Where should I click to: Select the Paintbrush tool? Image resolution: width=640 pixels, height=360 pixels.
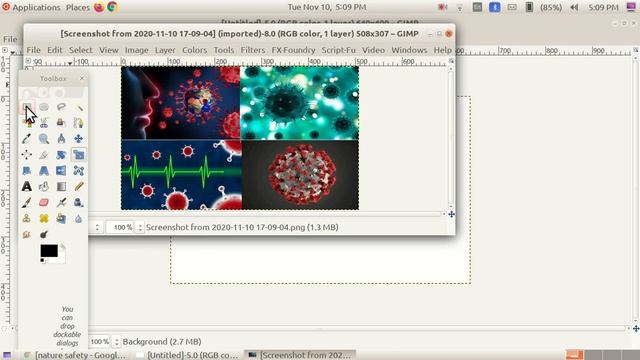tap(27, 202)
